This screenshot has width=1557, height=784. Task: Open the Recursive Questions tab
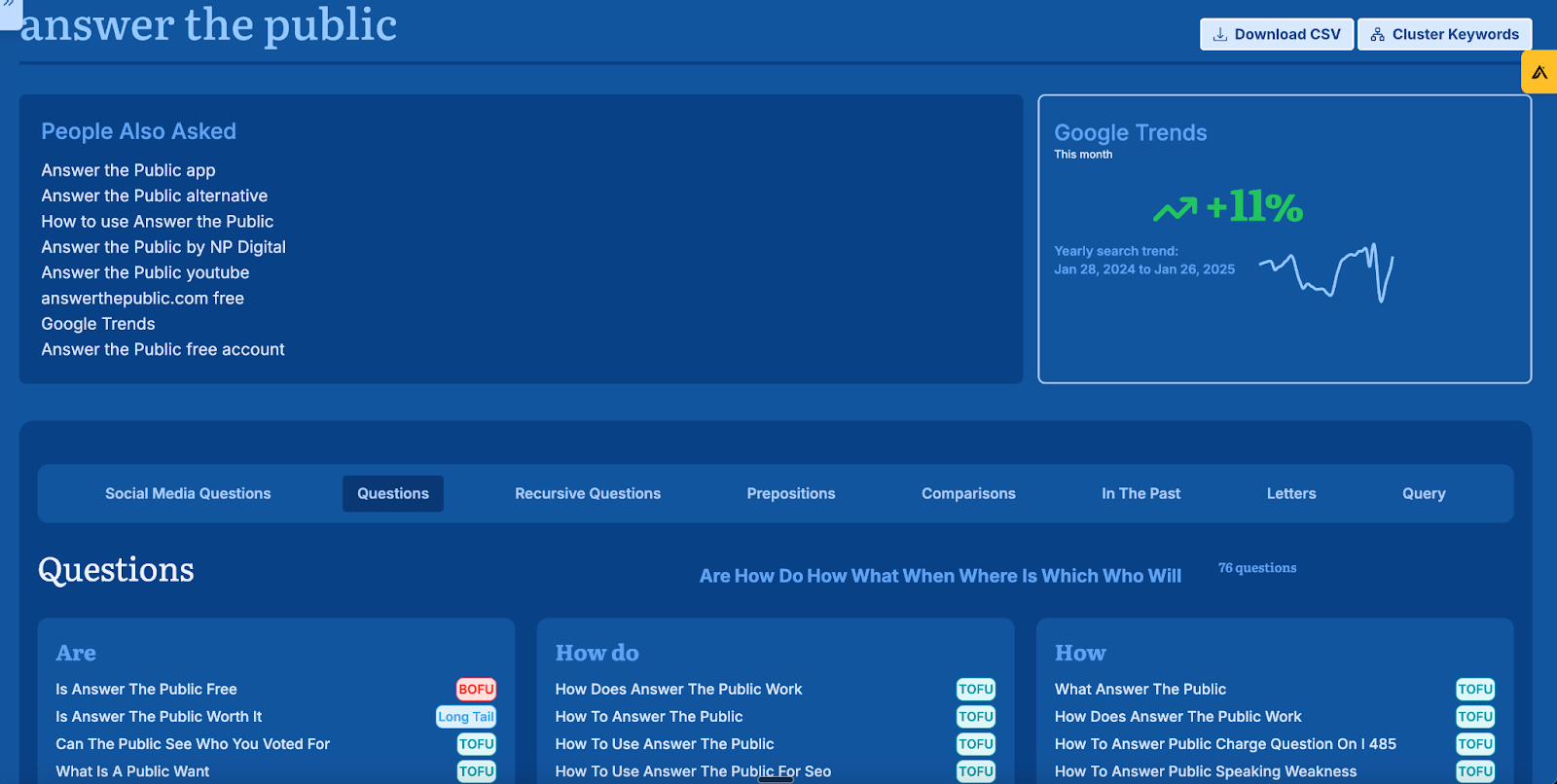click(x=588, y=493)
